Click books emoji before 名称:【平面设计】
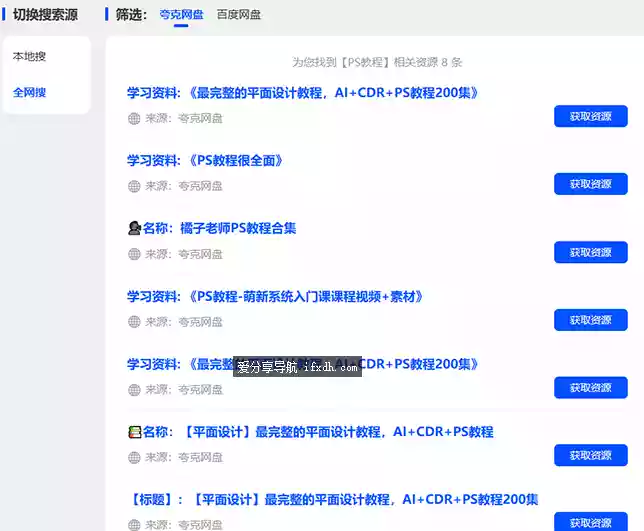Screen dimensions: 644x531 point(135,432)
